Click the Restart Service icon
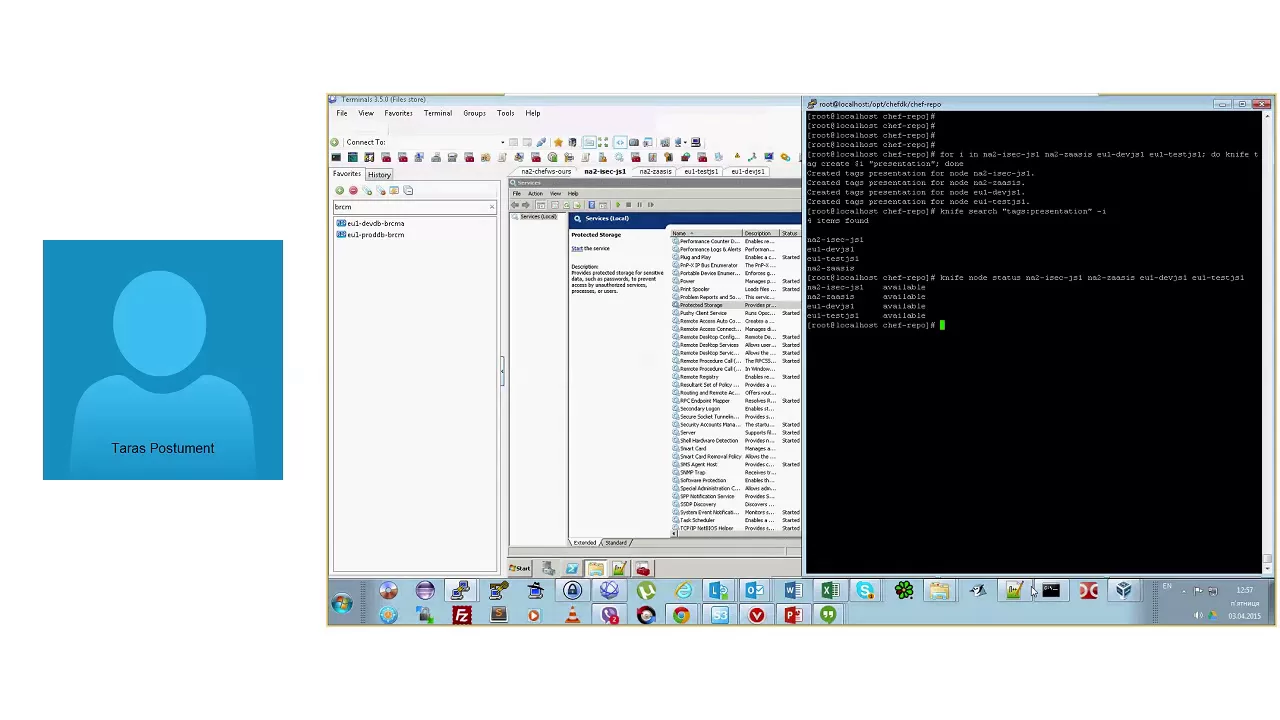1280x720 pixels. point(650,205)
